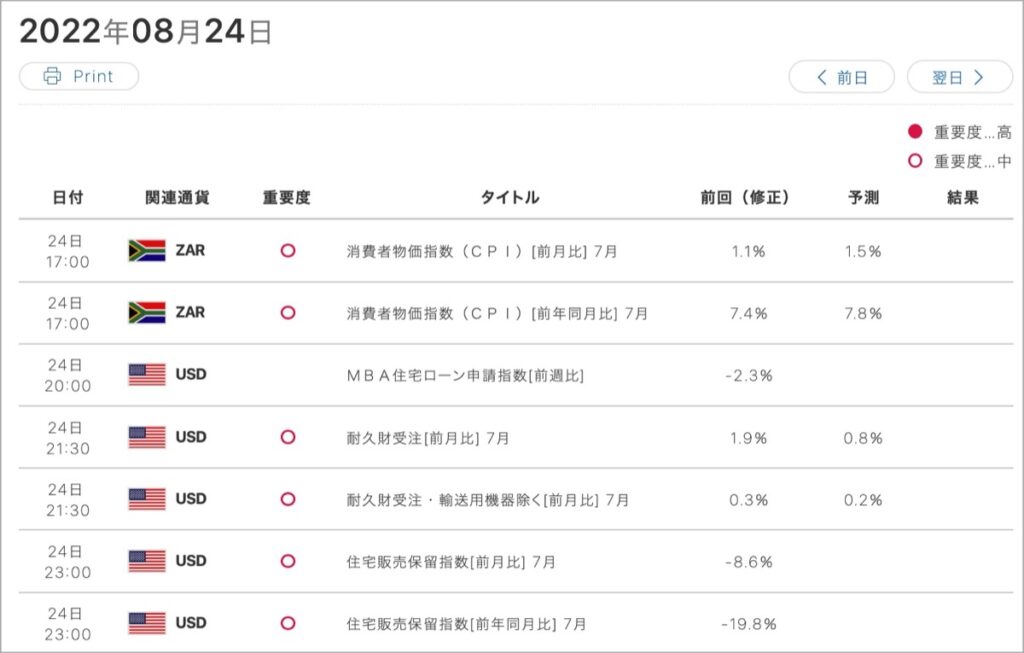
Task: Go to next day with 翌日 button
Action: pos(959,77)
